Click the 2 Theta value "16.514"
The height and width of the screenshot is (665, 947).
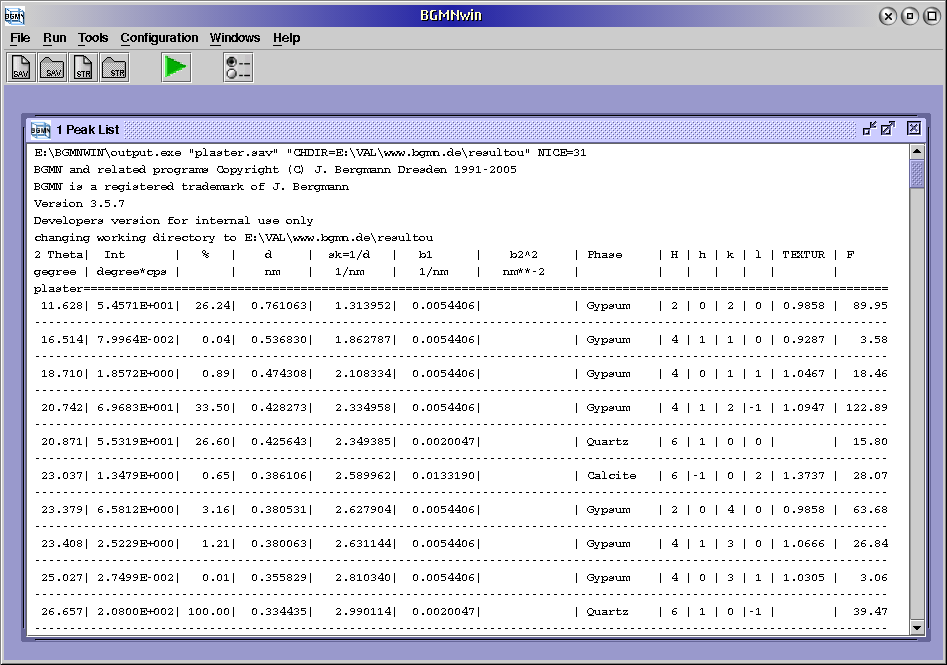pyautogui.click(x=62, y=339)
